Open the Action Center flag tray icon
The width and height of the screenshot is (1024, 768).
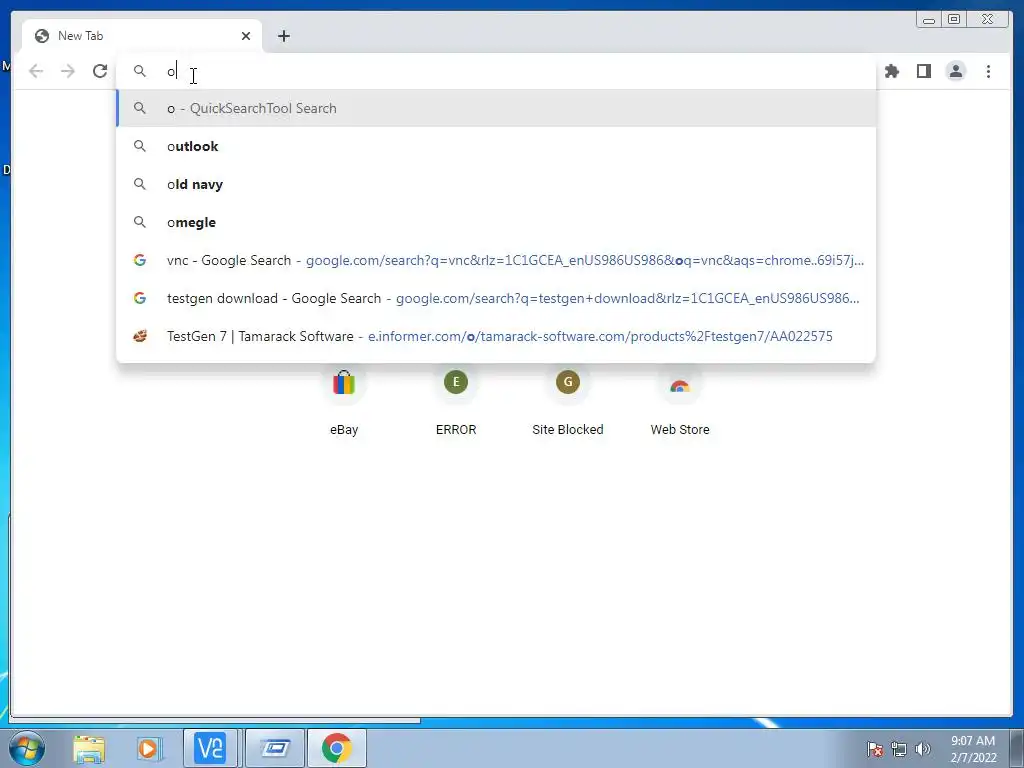[875, 749]
